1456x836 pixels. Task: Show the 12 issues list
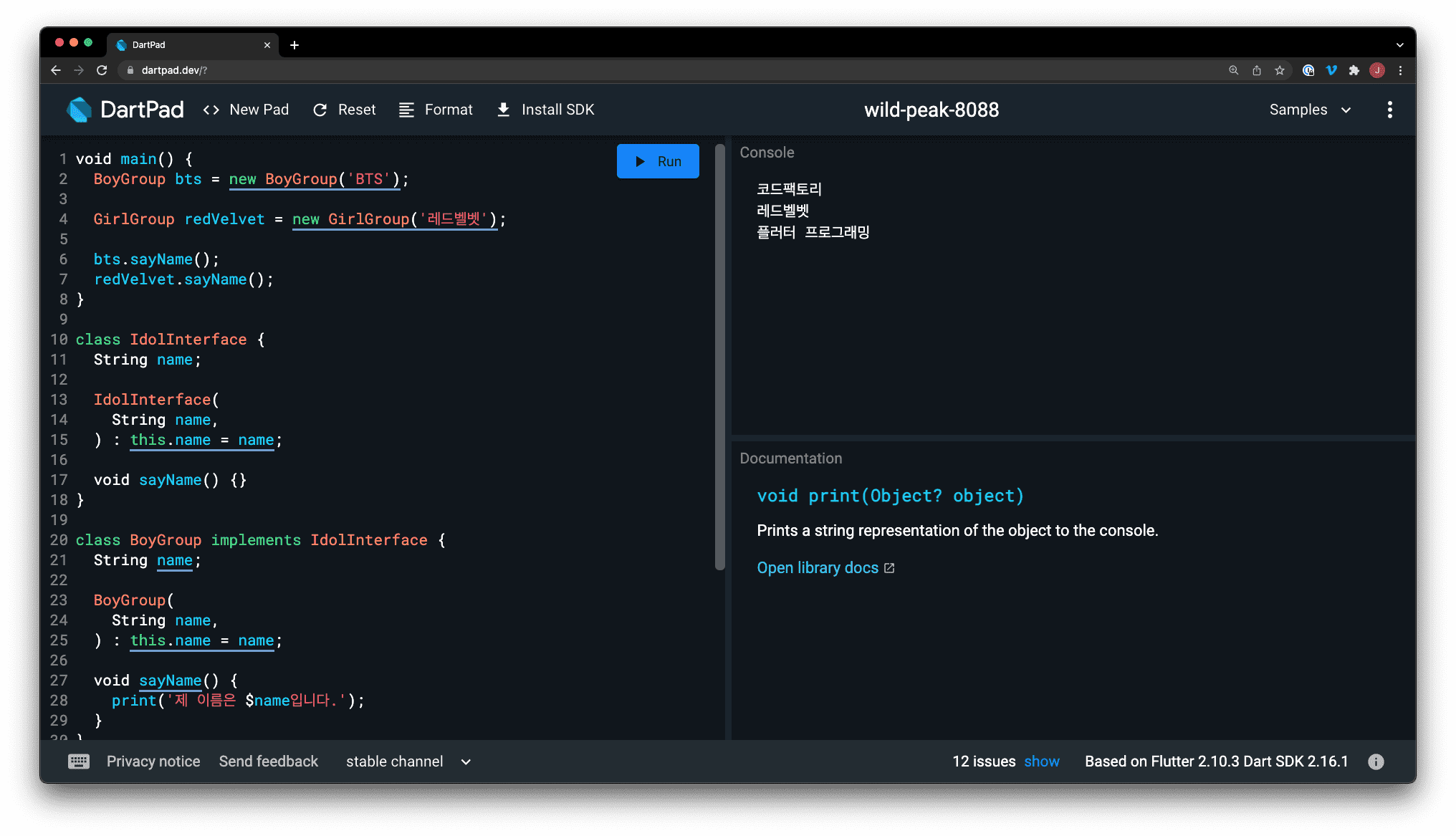pos(1042,761)
